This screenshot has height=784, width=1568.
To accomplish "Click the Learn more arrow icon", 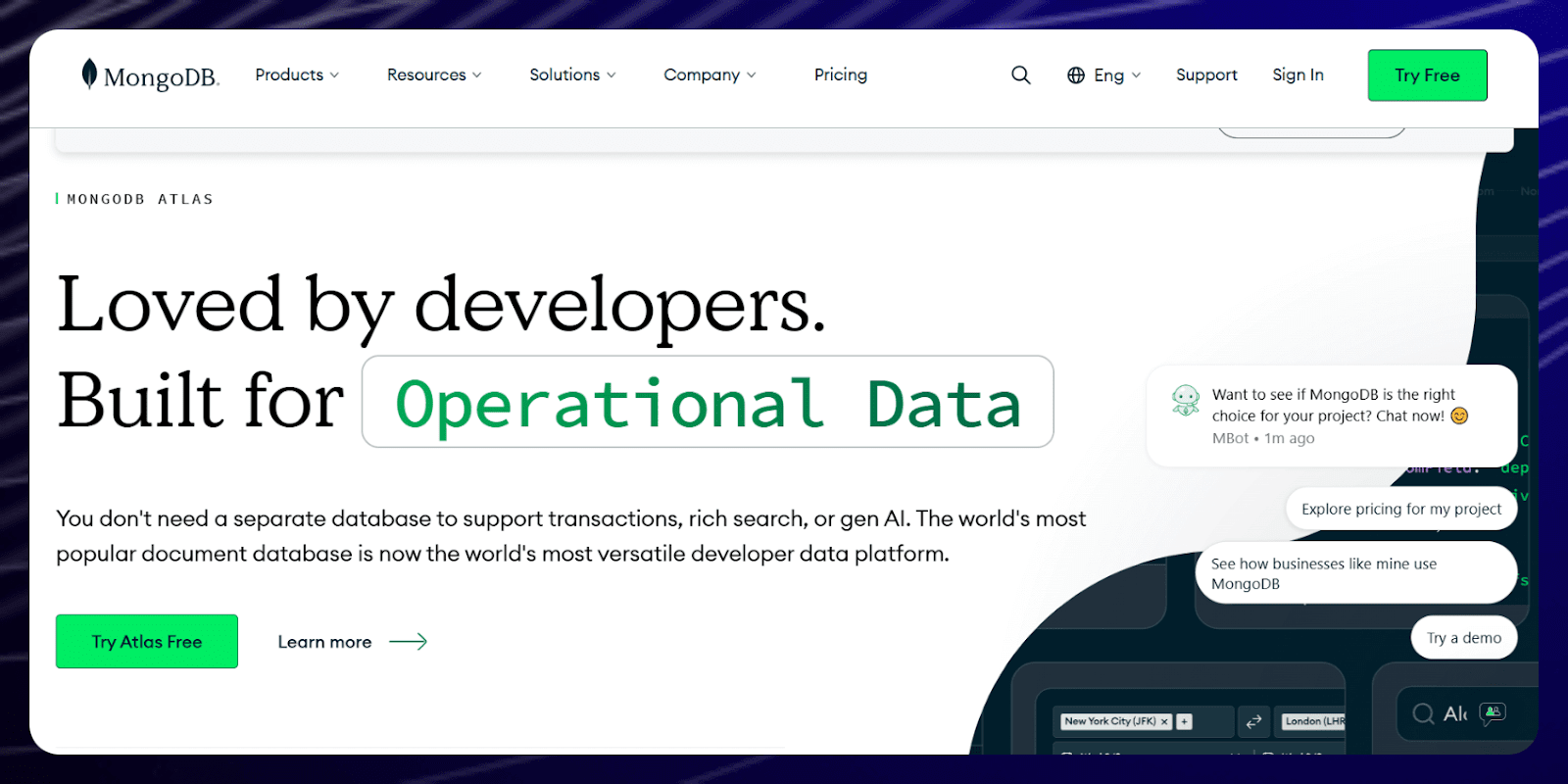I will pos(409,642).
